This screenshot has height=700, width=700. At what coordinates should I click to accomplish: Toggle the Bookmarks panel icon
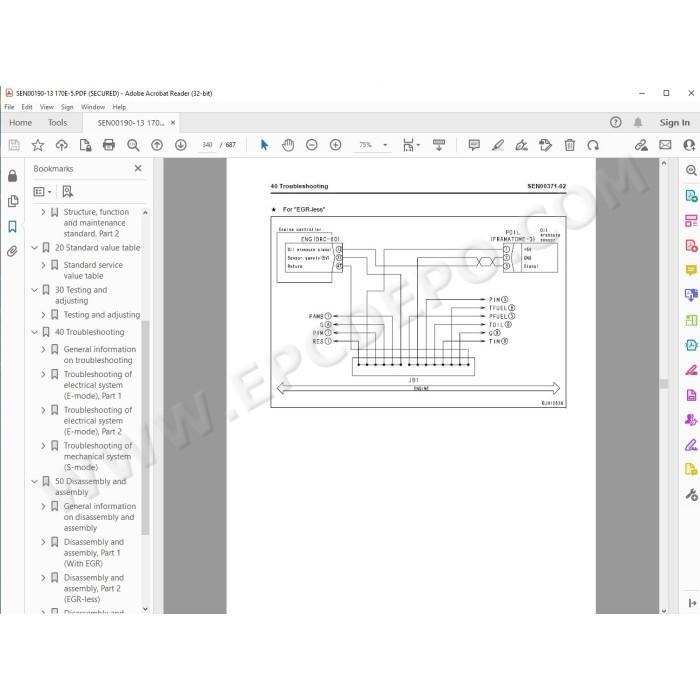12,226
